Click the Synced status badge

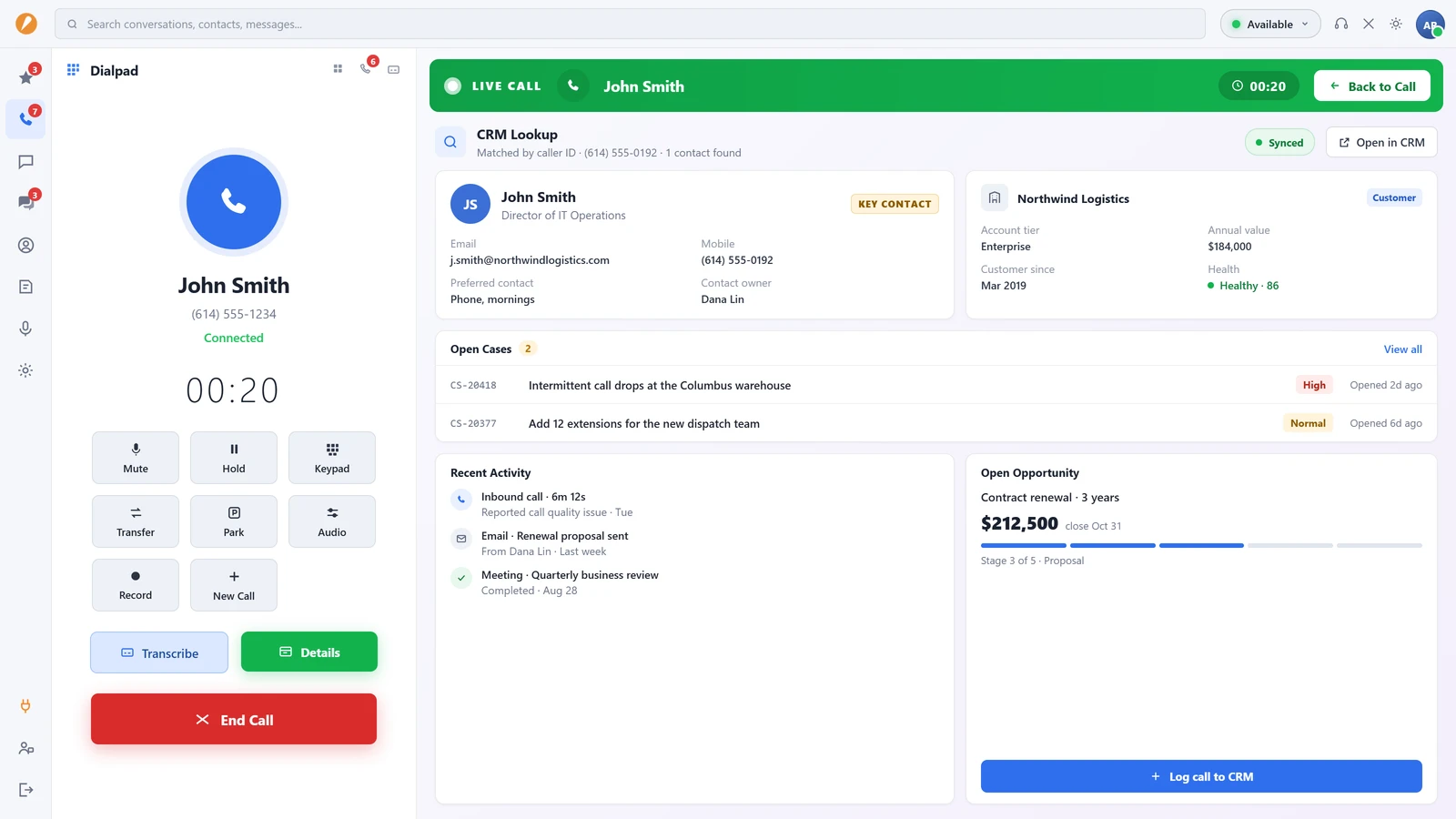pyautogui.click(x=1279, y=142)
